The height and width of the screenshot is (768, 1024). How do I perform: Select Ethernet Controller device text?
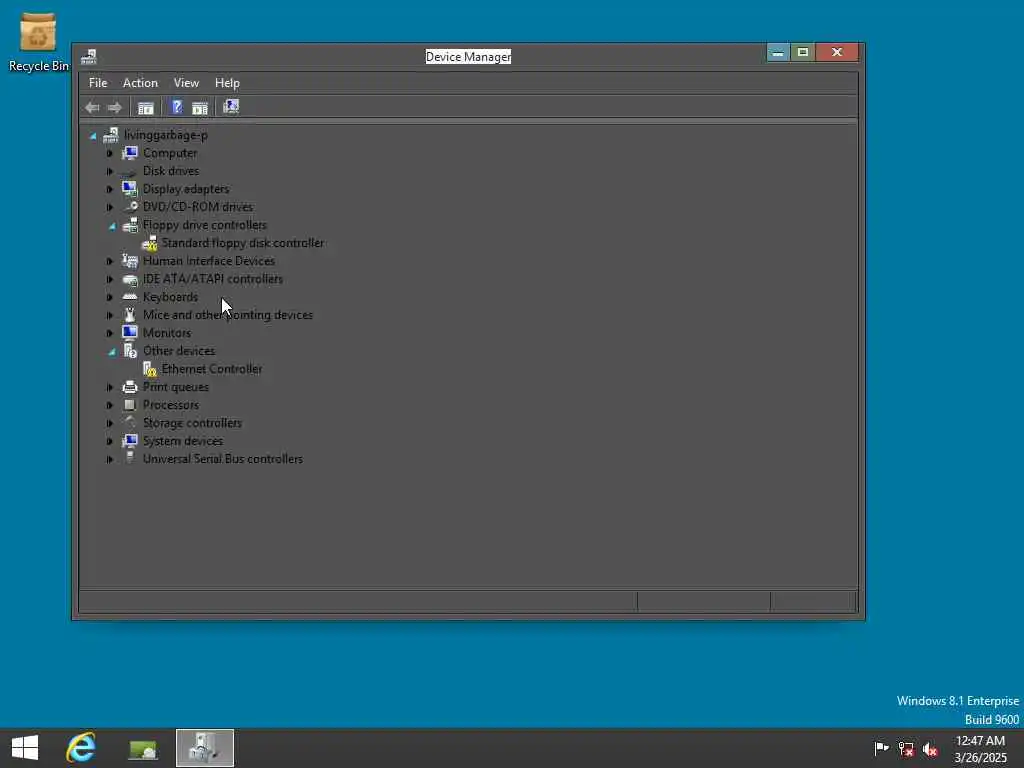pyautogui.click(x=212, y=369)
